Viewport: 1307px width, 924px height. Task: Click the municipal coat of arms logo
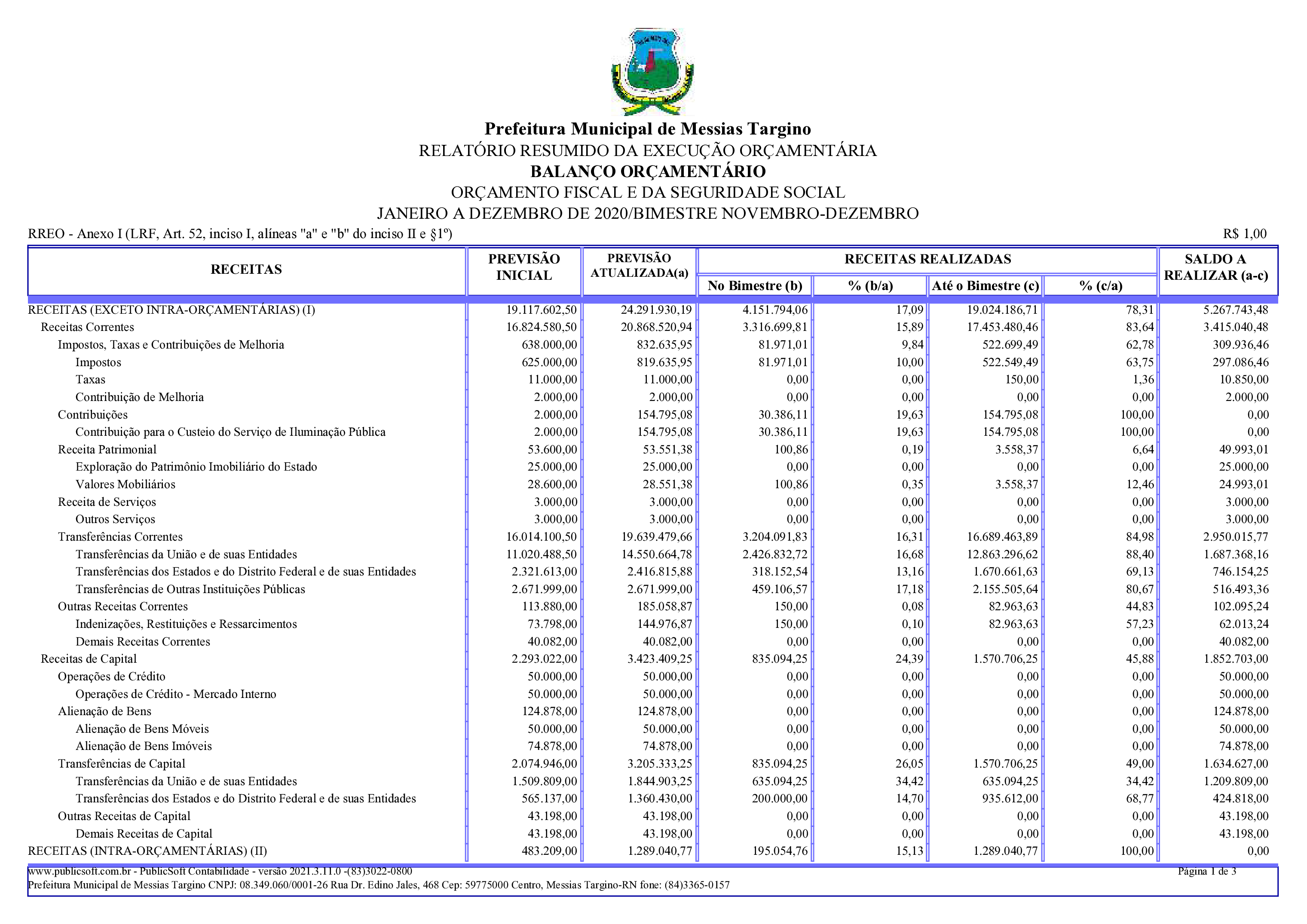click(x=652, y=70)
